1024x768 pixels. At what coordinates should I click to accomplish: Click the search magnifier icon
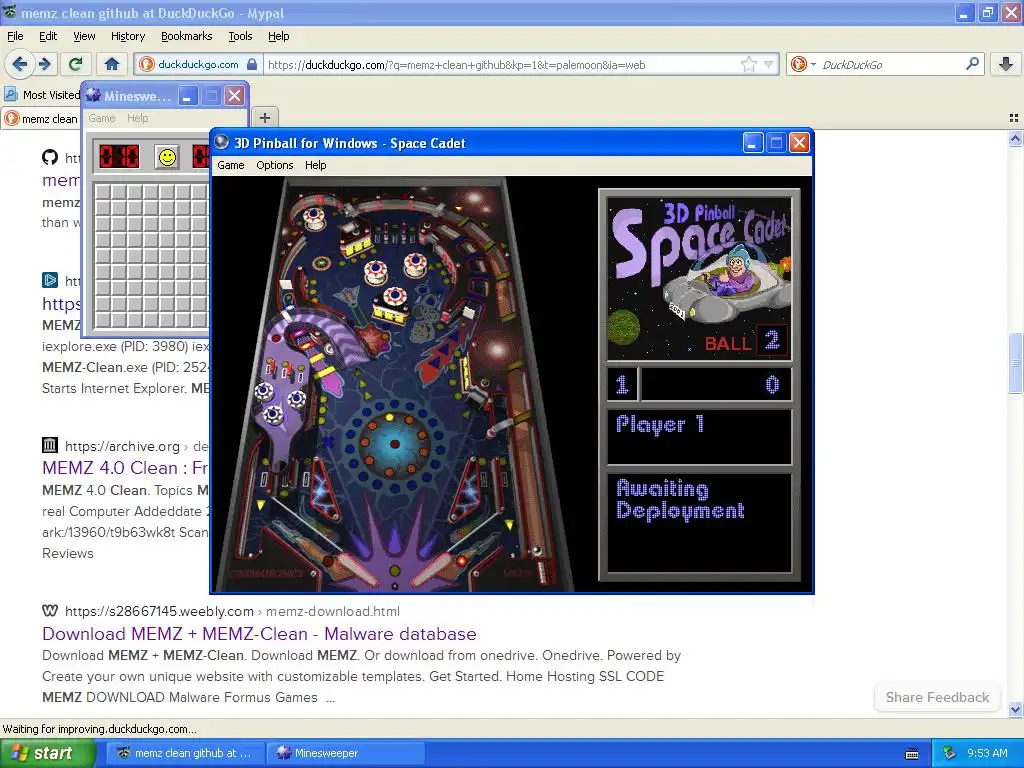(972, 64)
